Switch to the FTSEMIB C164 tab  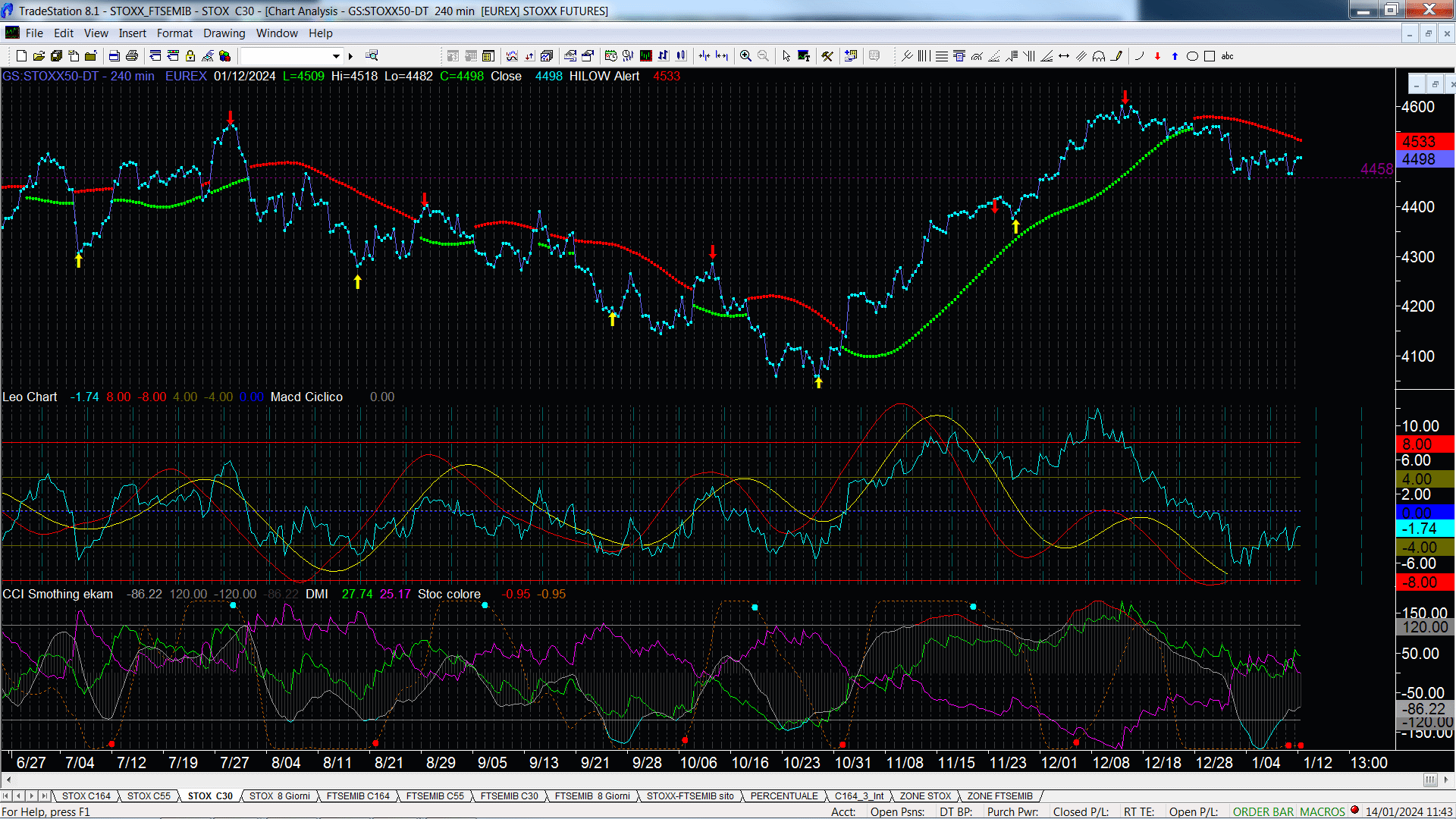tap(358, 796)
